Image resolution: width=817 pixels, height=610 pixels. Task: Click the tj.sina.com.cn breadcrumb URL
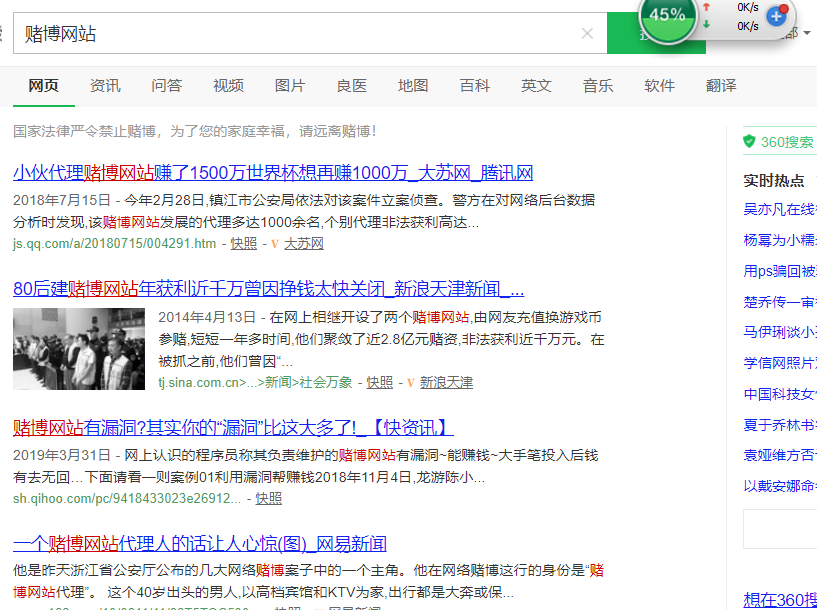point(255,382)
